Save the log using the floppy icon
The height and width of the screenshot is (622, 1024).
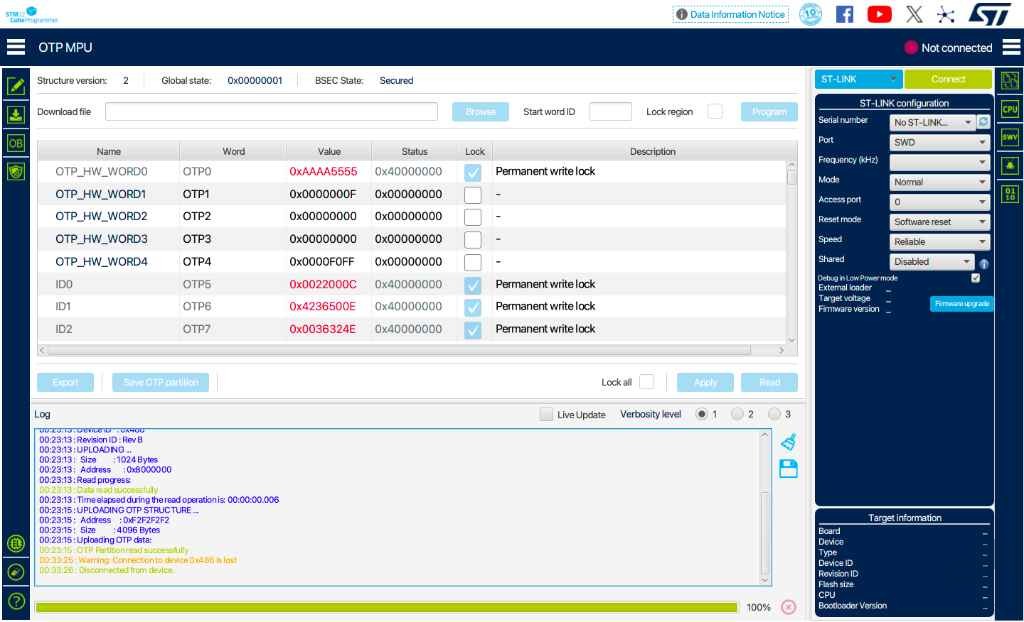tap(788, 468)
